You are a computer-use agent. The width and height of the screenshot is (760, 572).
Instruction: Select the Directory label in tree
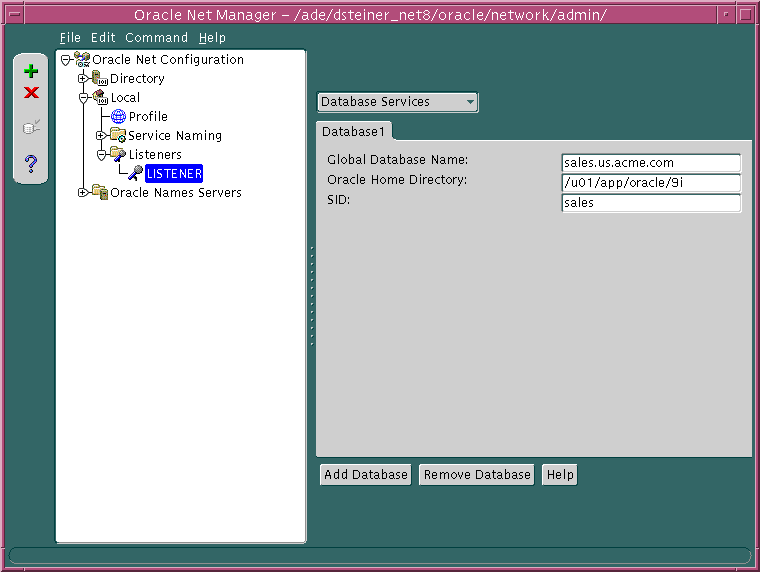click(x=137, y=79)
